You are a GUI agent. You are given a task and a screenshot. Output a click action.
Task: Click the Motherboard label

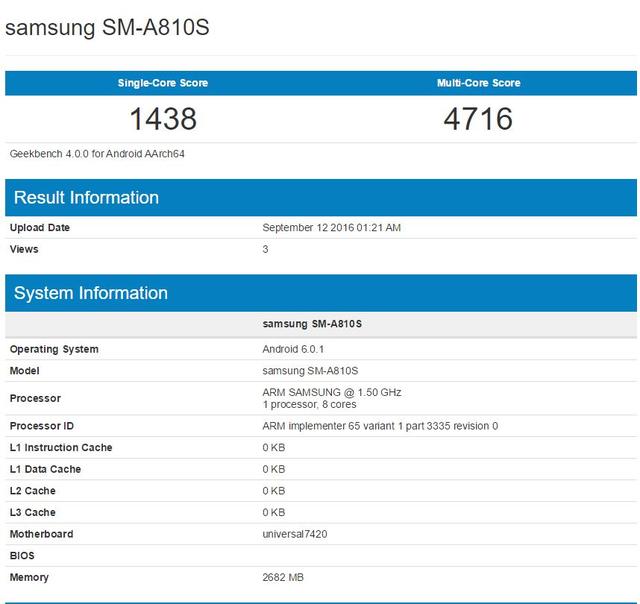coord(42,534)
